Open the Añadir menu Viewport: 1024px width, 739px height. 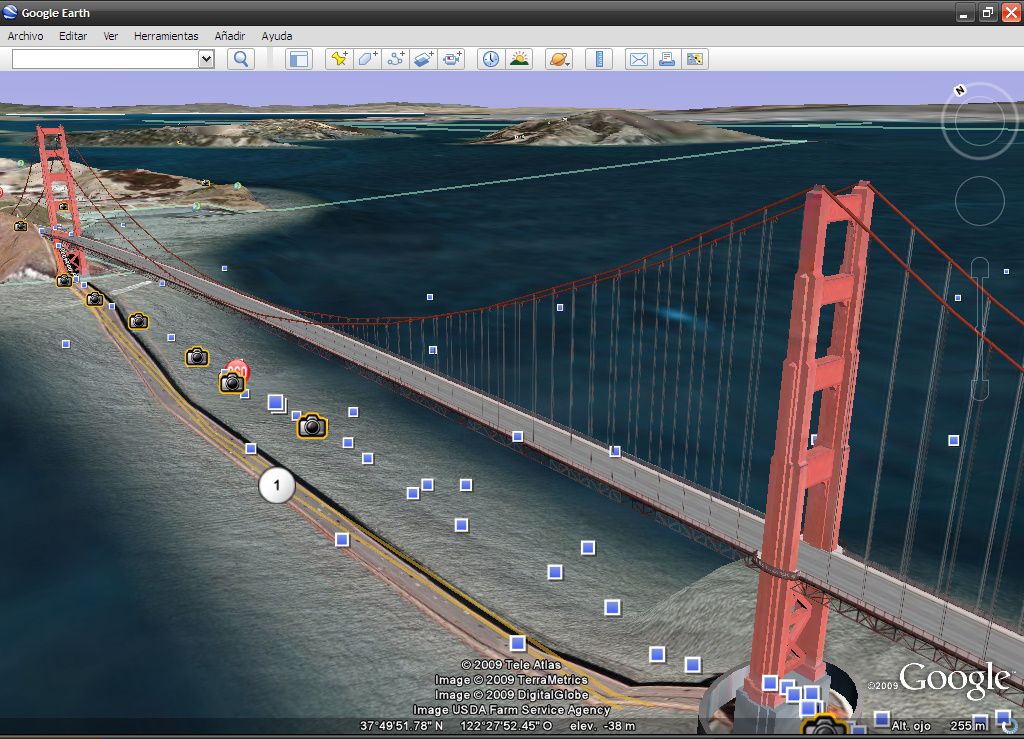230,36
